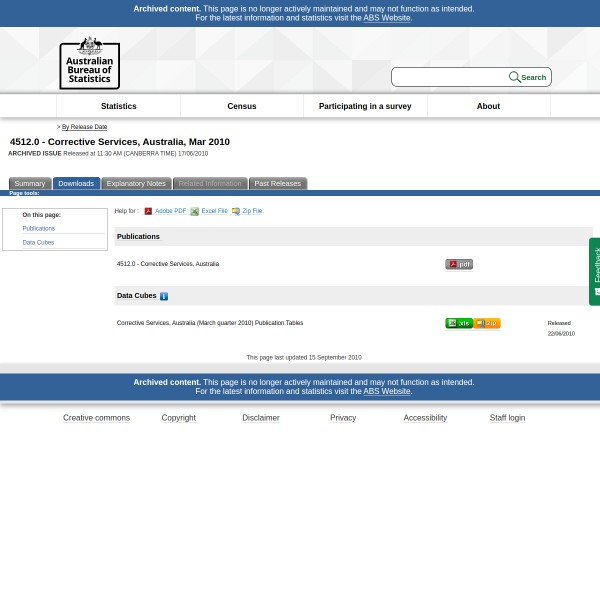
Task: Click the Australian Bureau of Statistics logo
Action: 89,62
